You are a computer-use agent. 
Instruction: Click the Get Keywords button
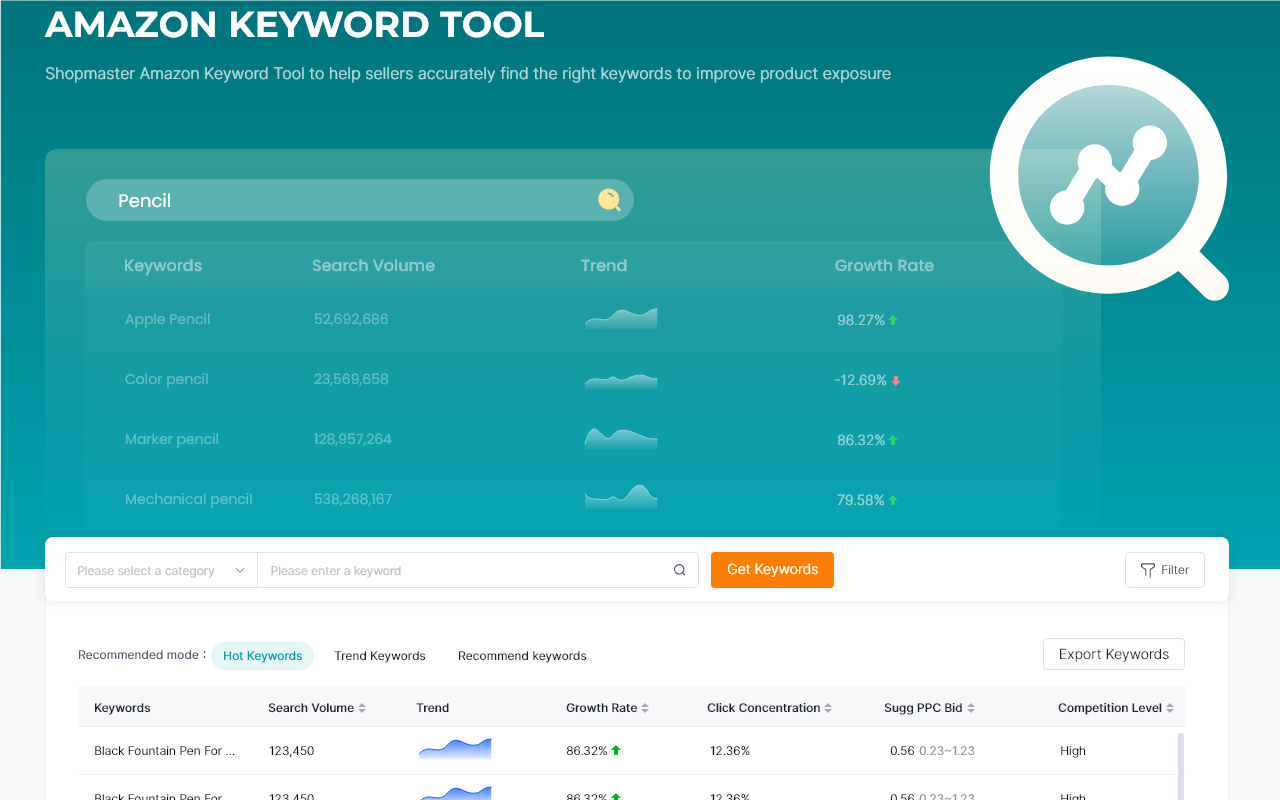772,570
